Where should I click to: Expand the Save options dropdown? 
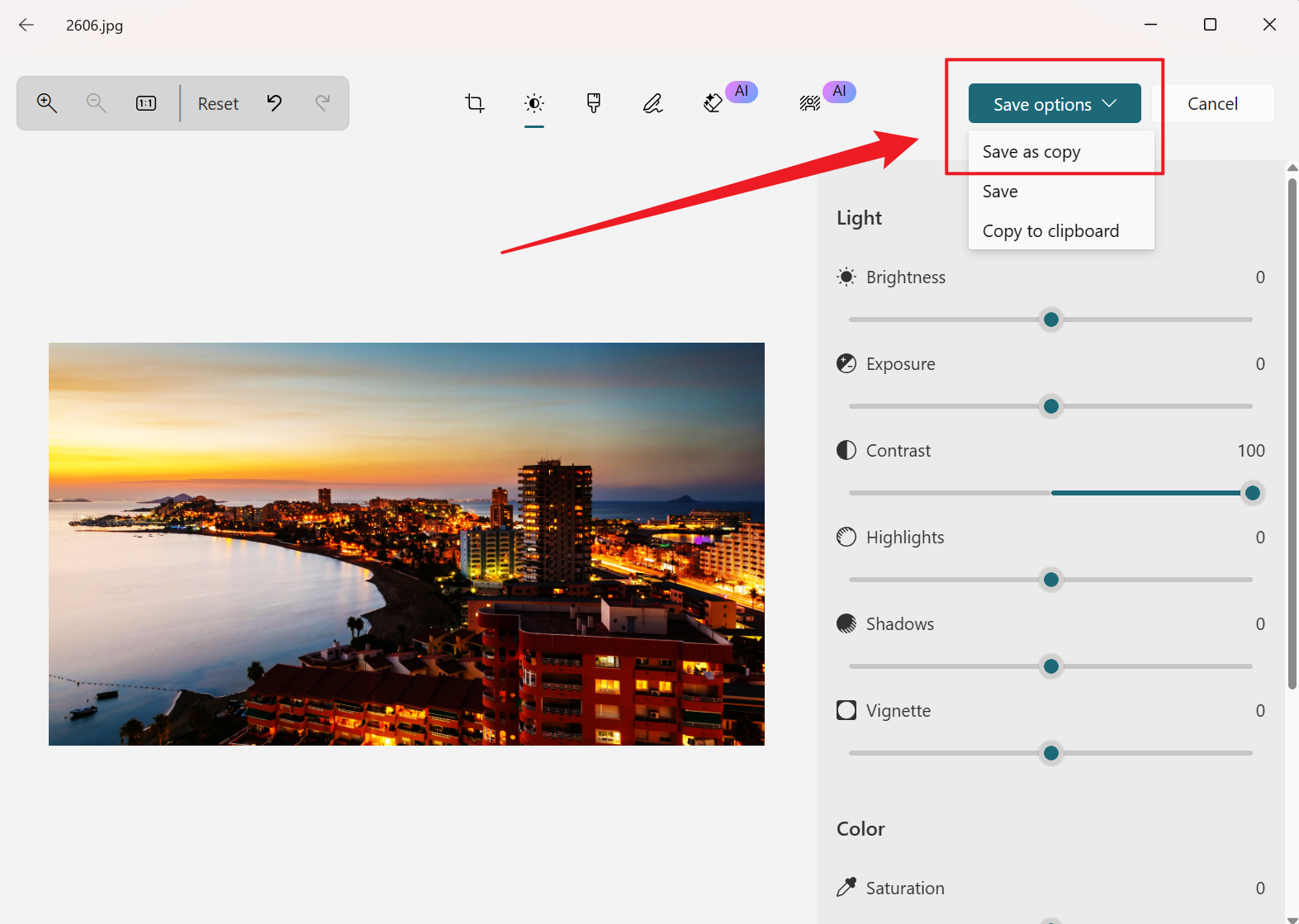[1054, 104]
